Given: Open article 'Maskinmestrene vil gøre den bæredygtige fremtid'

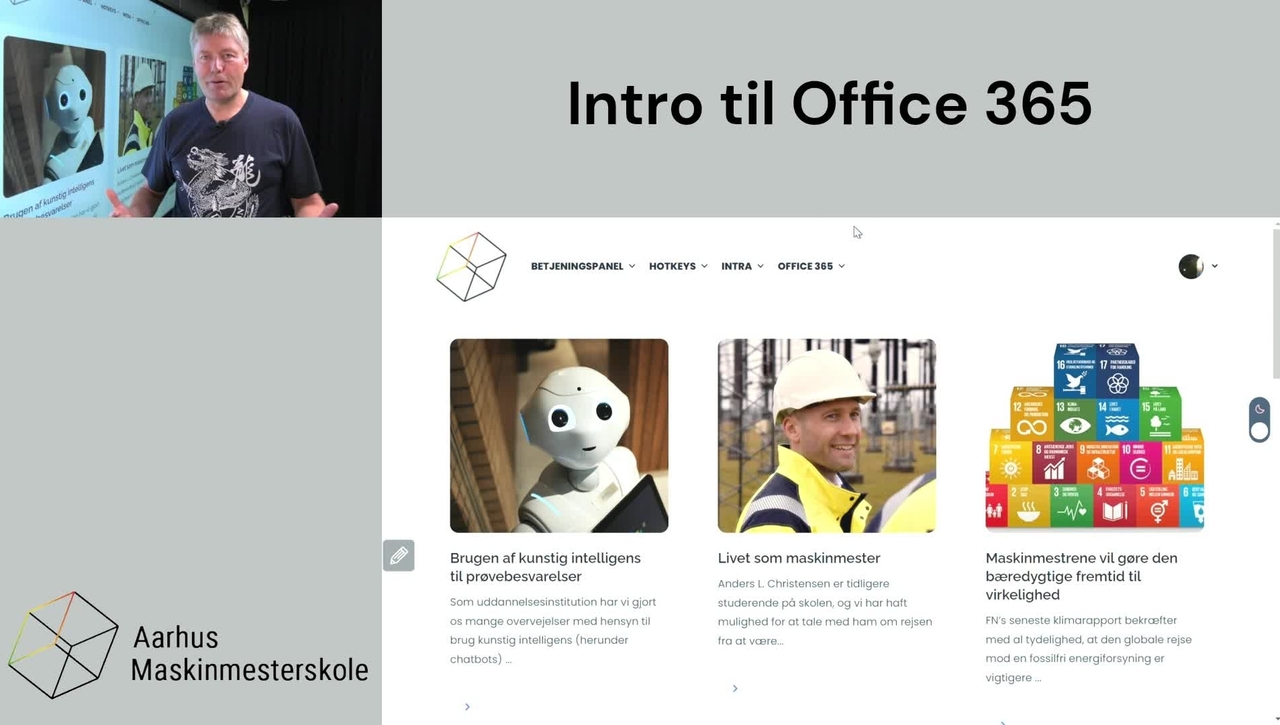Looking at the screenshot, I should coord(1082,576).
